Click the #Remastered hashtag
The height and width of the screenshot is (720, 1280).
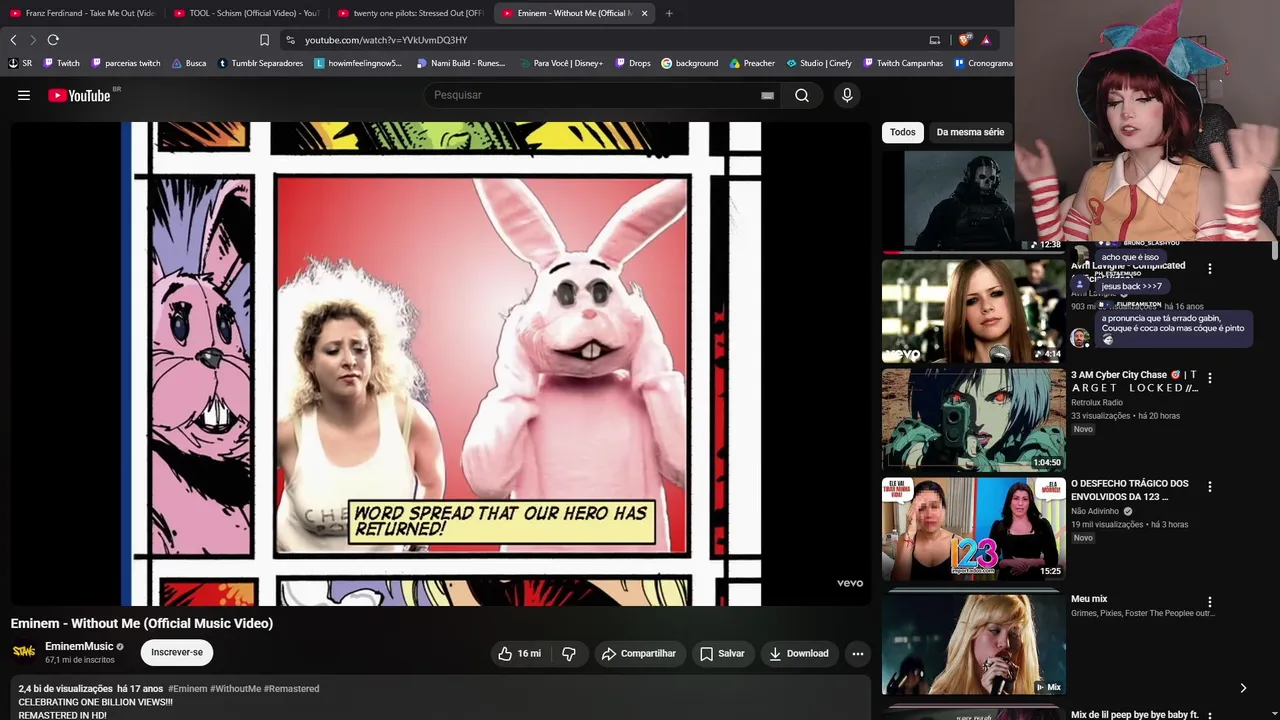291,689
